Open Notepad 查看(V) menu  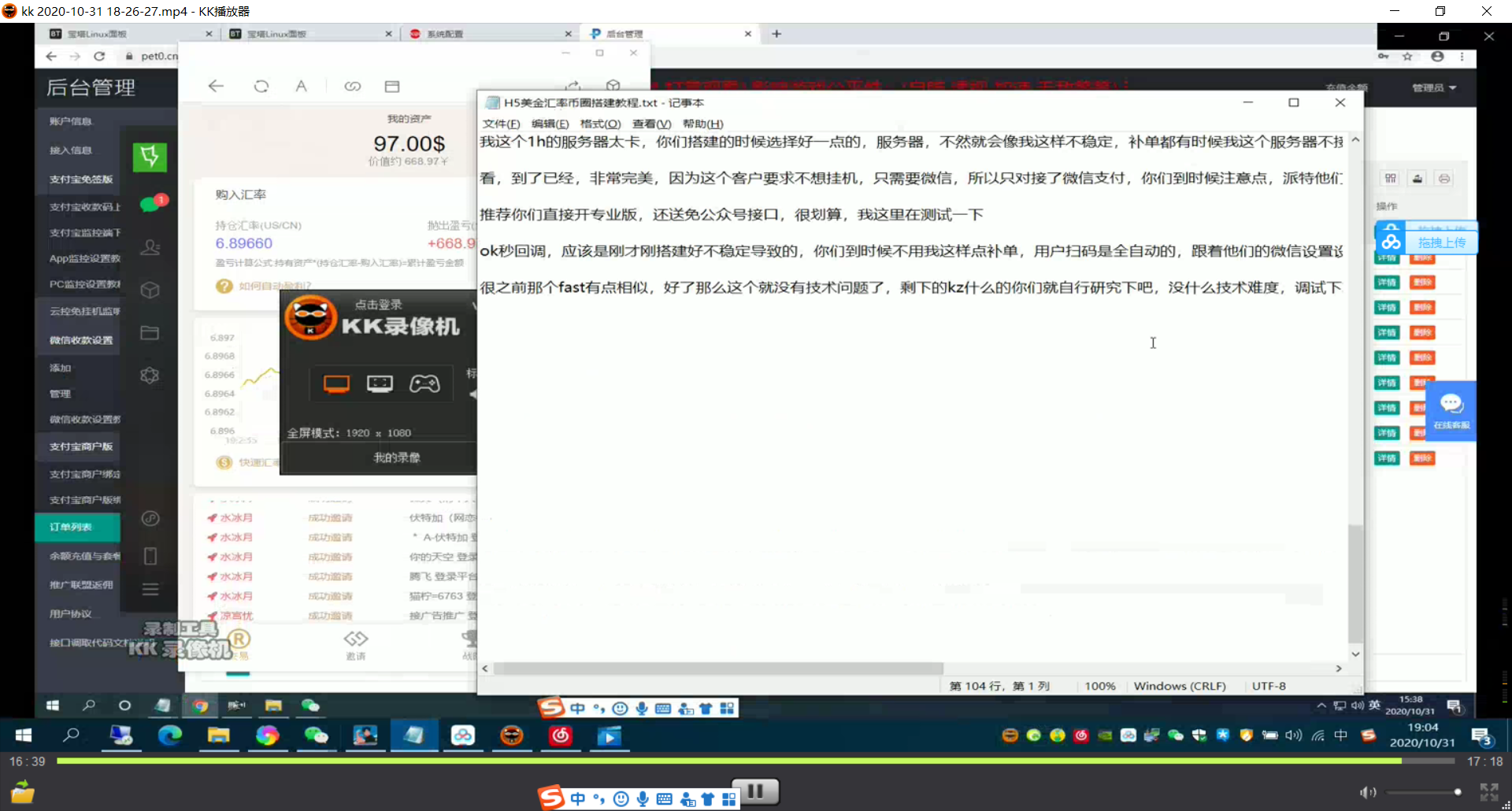pyautogui.click(x=651, y=124)
